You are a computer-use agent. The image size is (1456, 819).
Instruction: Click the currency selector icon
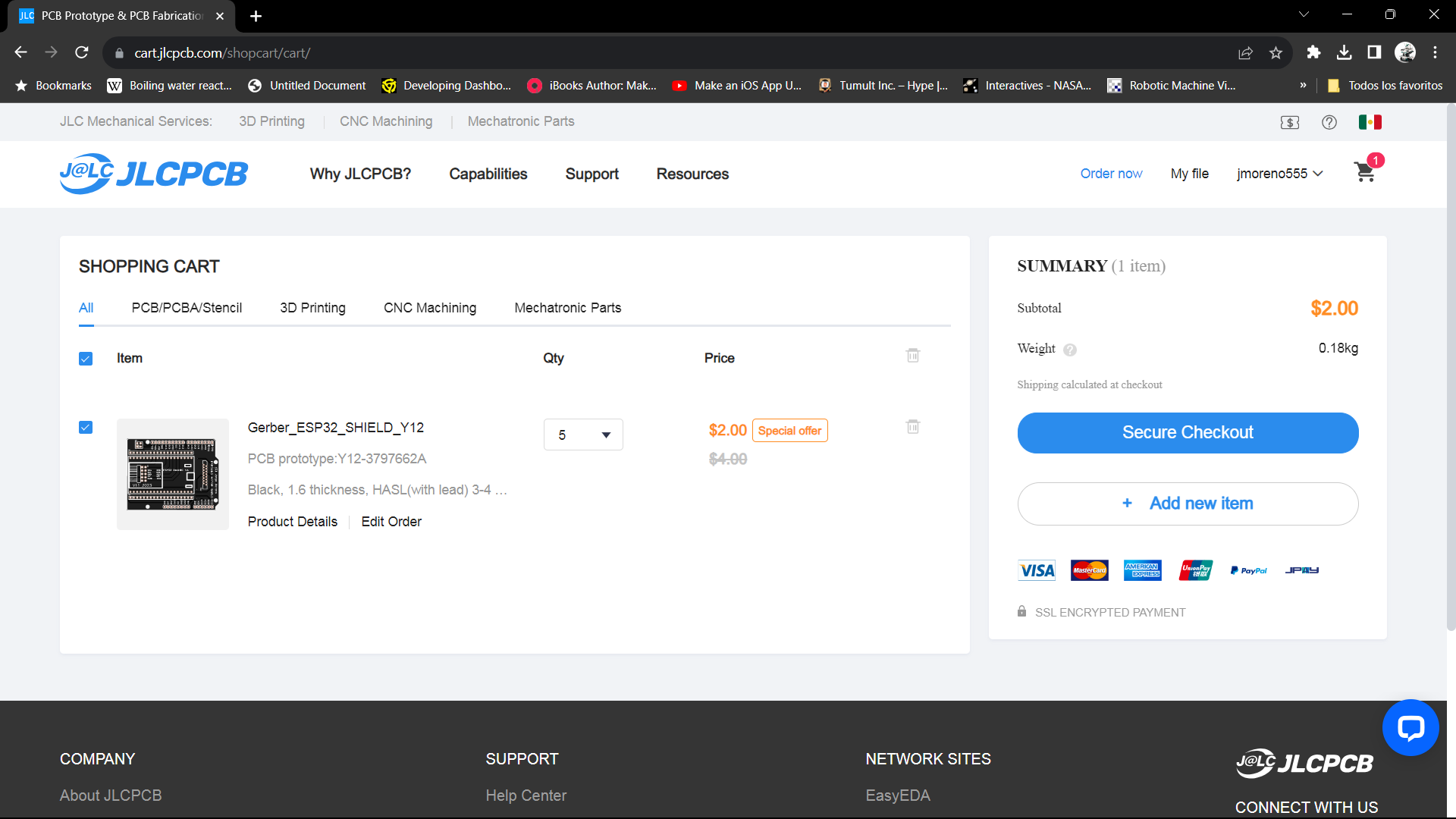(x=1289, y=122)
